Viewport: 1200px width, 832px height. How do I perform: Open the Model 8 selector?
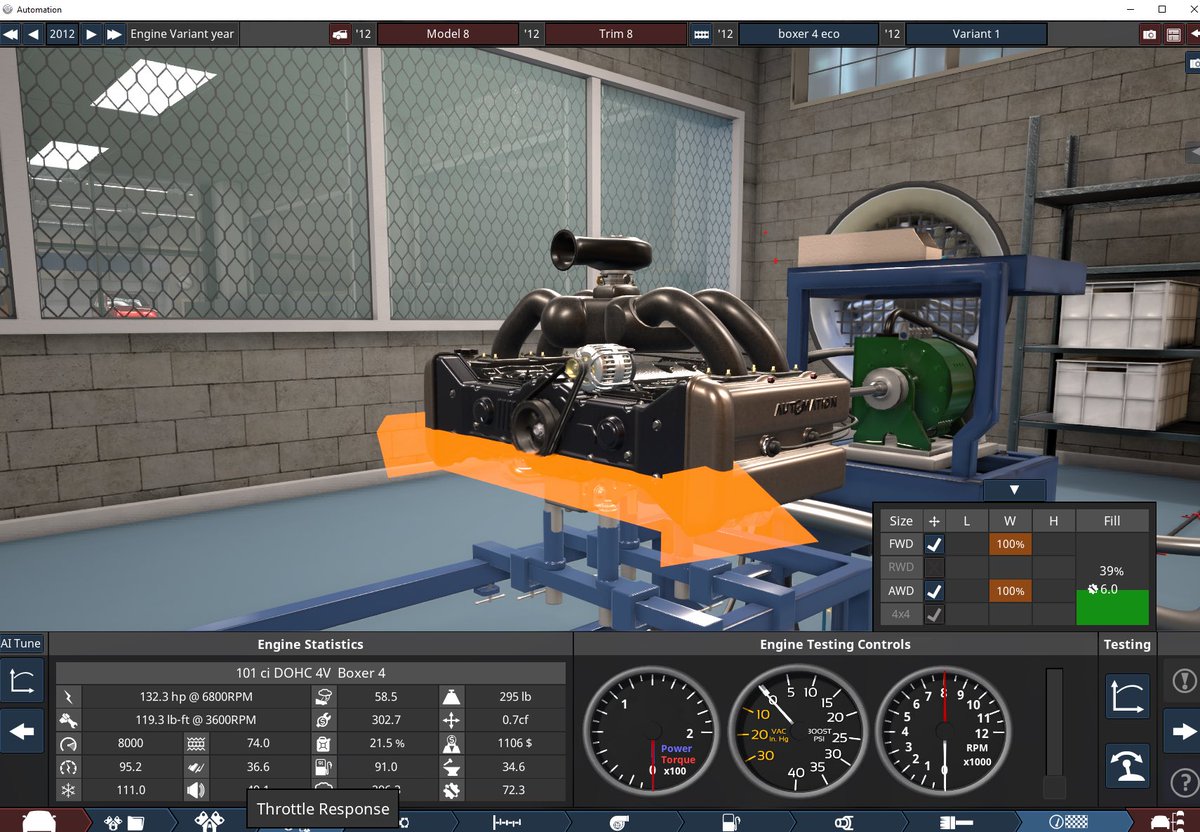click(447, 34)
